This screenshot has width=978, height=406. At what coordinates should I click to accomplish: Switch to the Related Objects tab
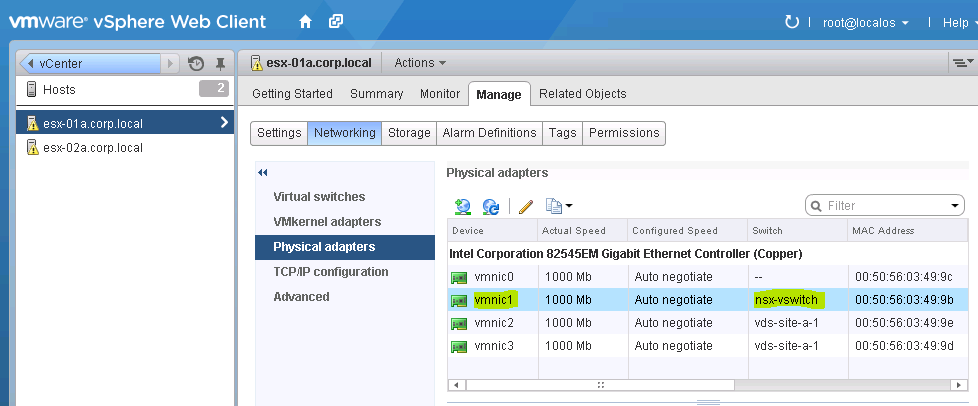coord(583,94)
